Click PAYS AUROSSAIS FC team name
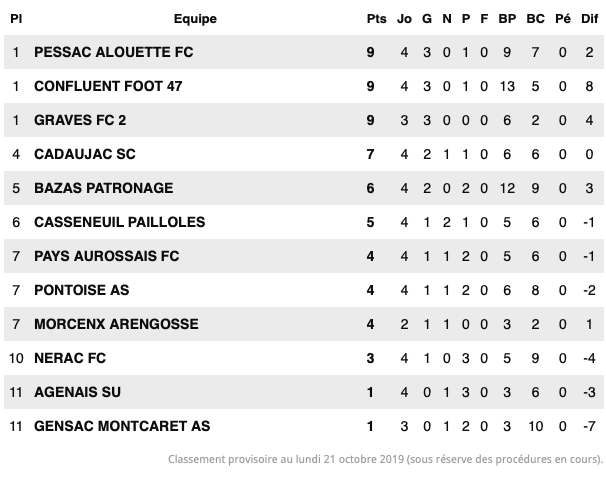The height and width of the screenshot is (477, 606). click(107, 256)
